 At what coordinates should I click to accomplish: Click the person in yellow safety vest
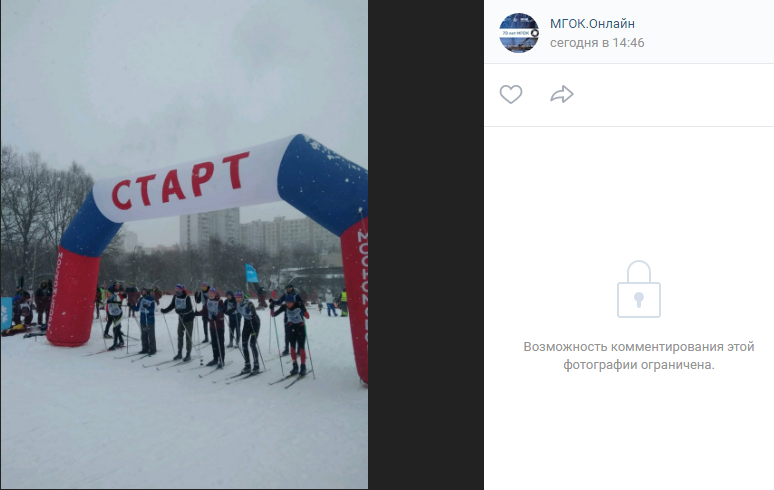(x=344, y=302)
